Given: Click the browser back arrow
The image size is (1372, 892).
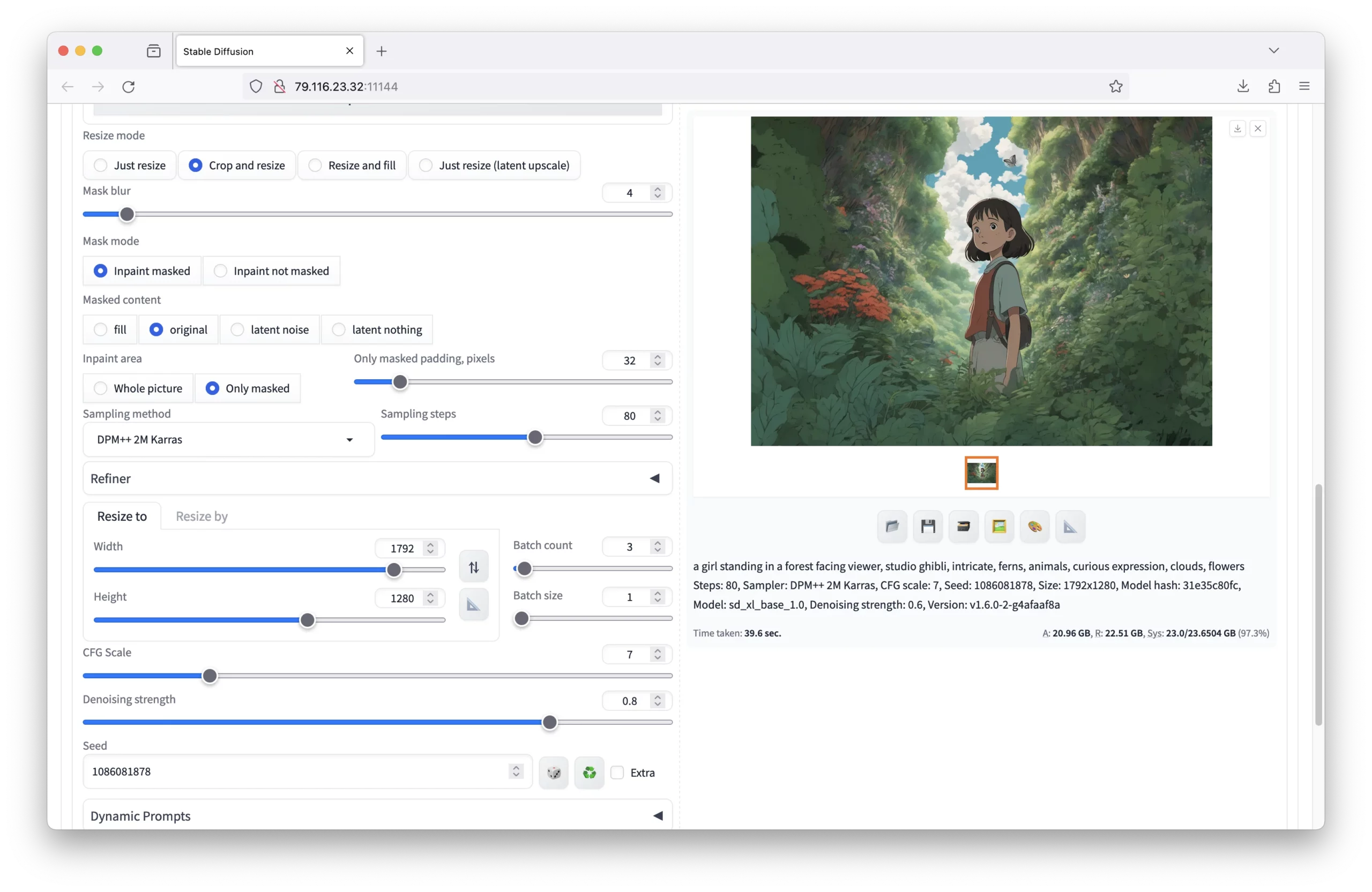Looking at the screenshot, I should coord(68,86).
